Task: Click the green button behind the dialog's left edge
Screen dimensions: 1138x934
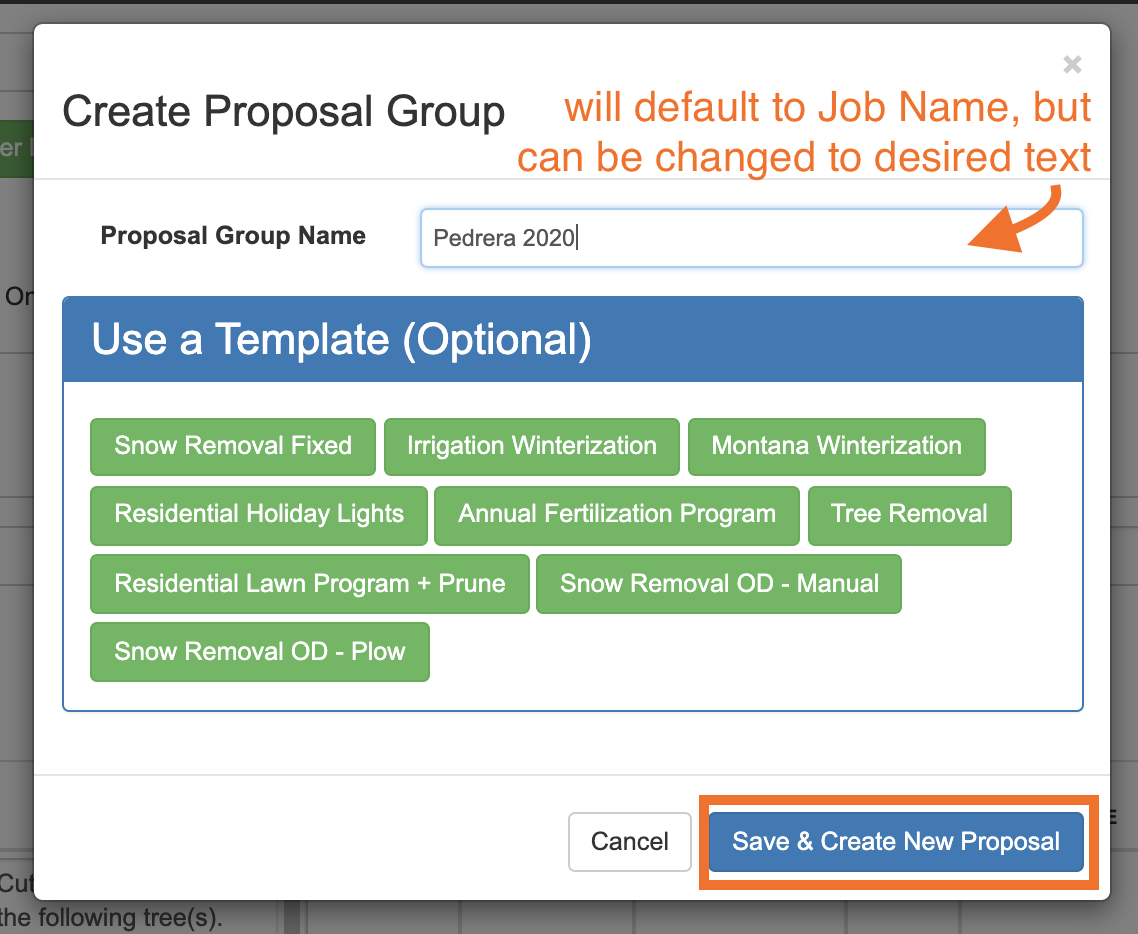Action: tap(17, 149)
